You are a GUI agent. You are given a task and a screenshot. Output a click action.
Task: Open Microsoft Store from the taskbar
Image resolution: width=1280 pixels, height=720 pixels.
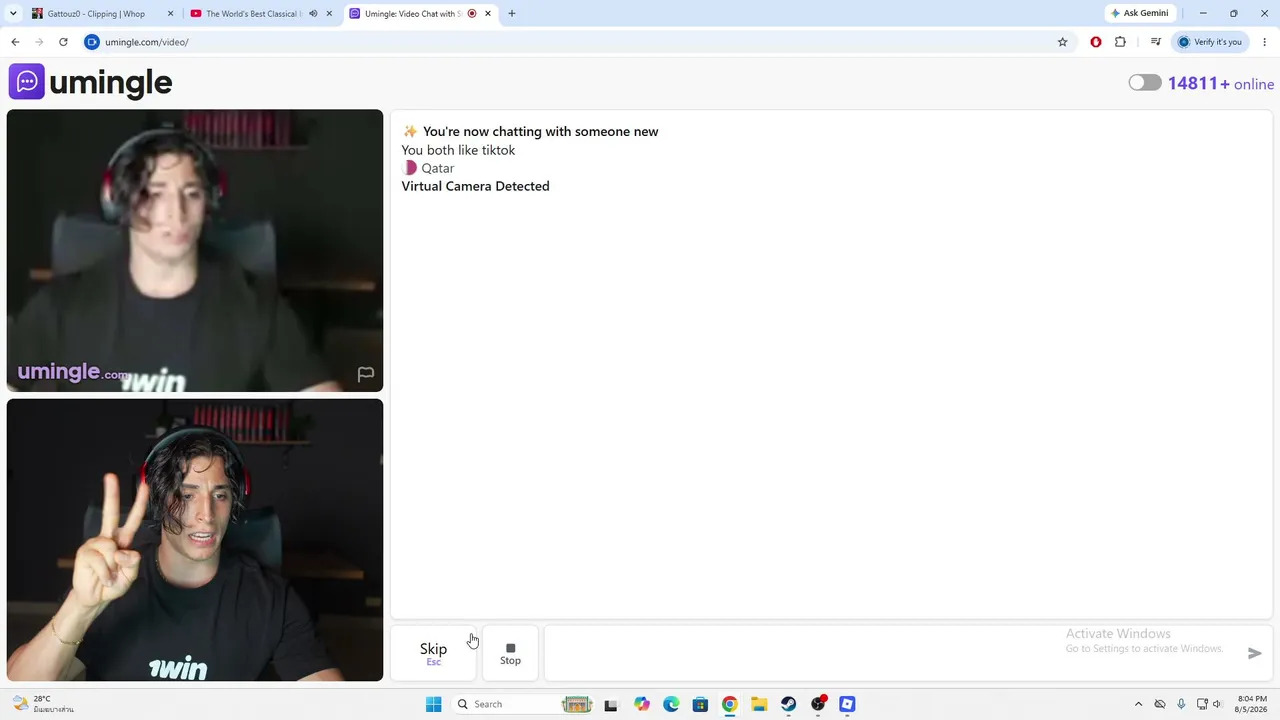pyautogui.click(x=700, y=704)
